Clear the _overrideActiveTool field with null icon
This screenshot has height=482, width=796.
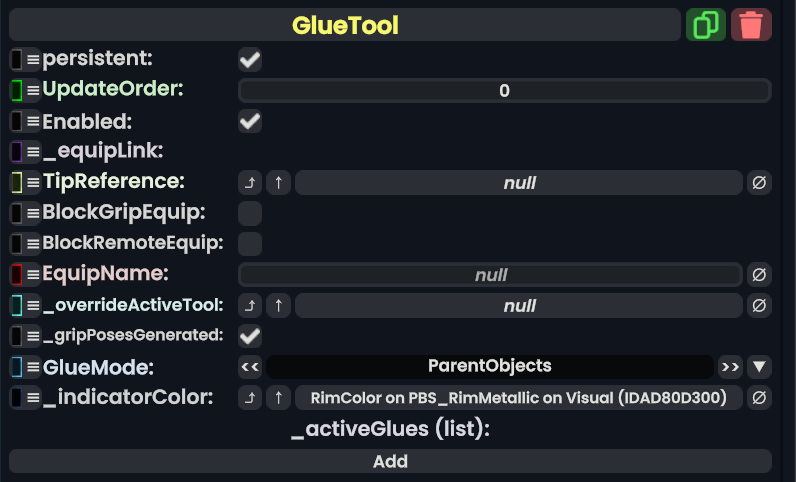click(759, 305)
